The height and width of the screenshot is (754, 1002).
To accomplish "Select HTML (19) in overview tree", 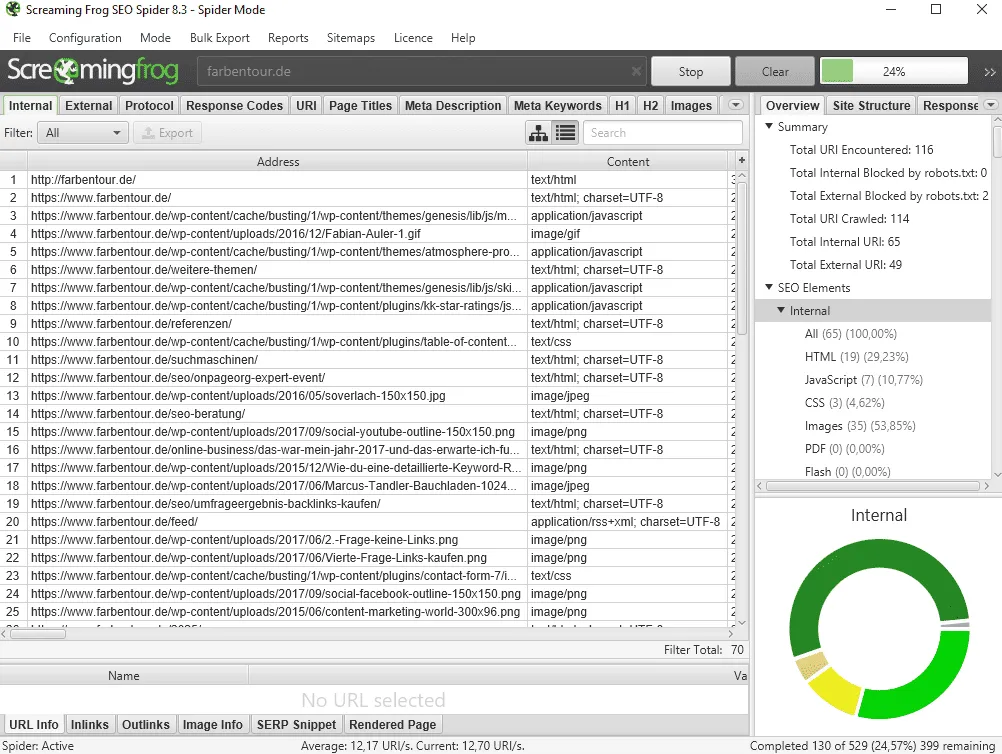I will coord(856,357).
